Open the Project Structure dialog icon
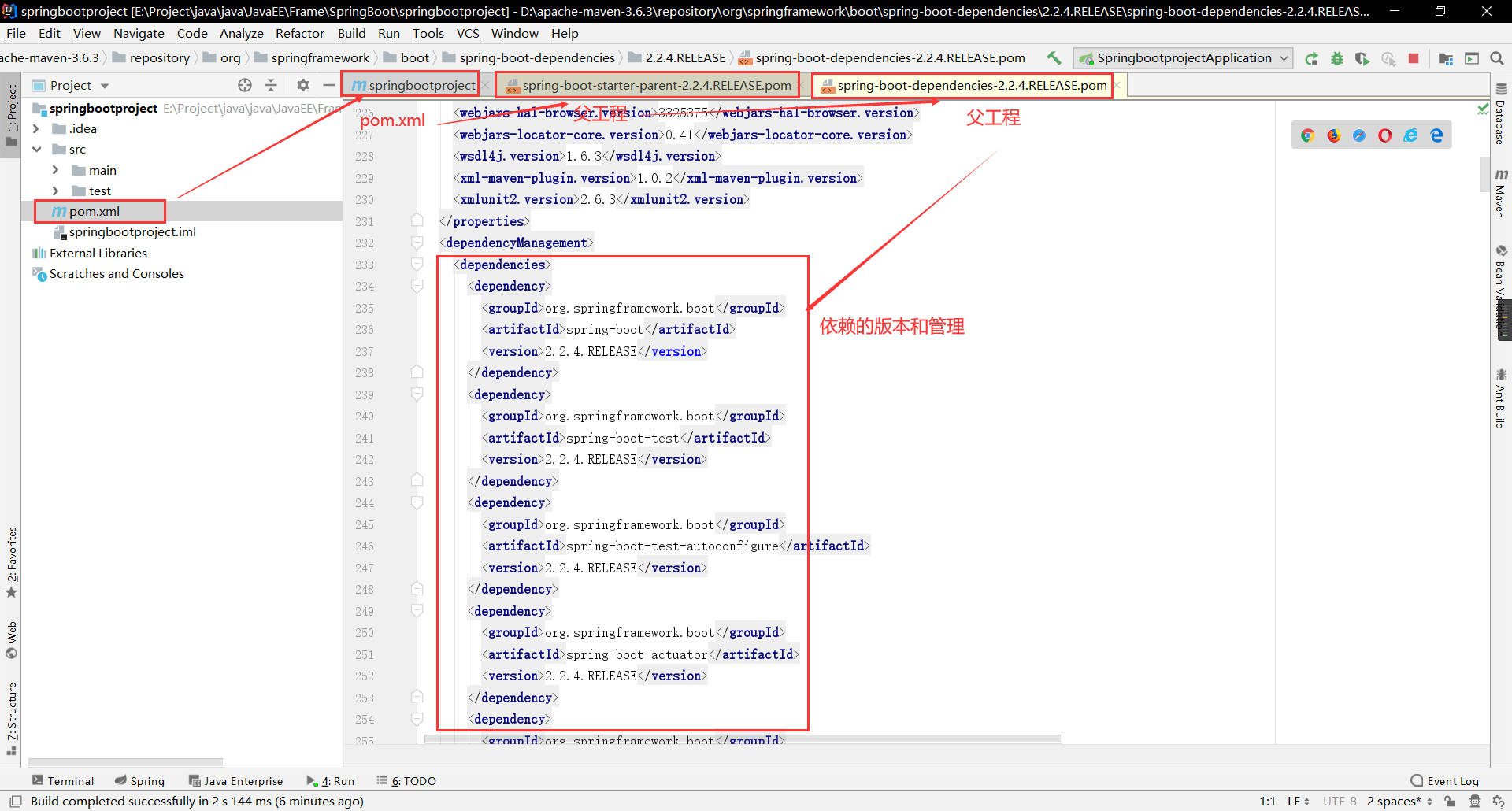The width and height of the screenshot is (1512, 811). click(1446, 58)
